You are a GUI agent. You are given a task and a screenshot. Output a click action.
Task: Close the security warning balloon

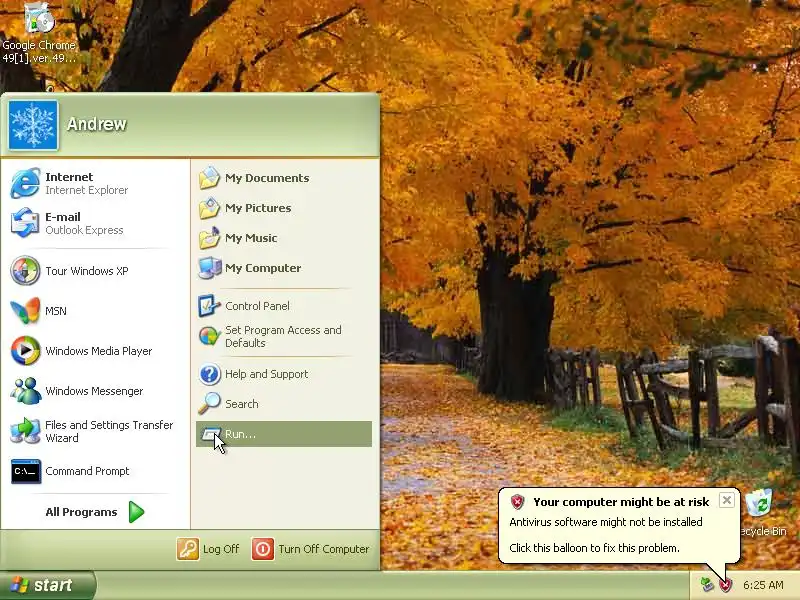727,500
